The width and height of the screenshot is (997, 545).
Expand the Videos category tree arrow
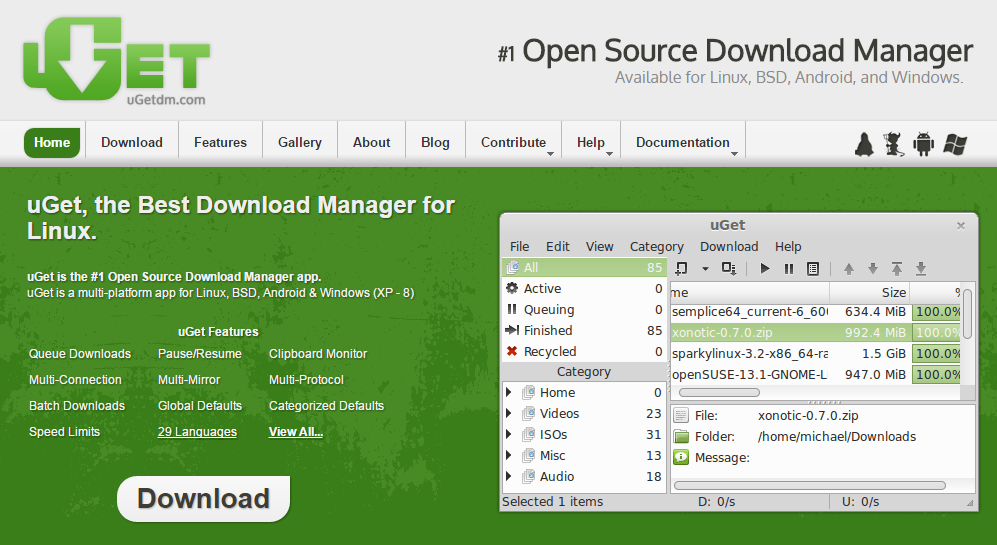pos(509,413)
